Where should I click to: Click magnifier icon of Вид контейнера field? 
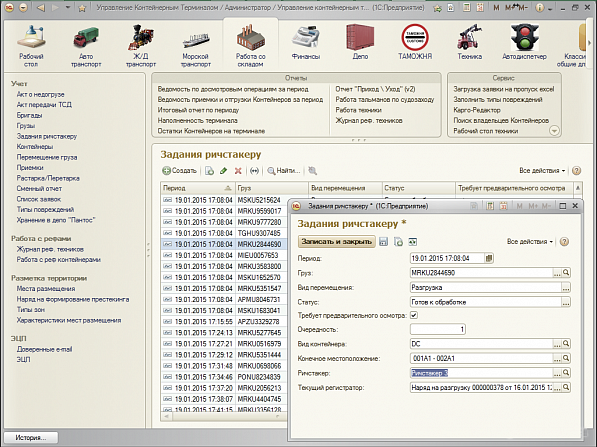coord(566,344)
